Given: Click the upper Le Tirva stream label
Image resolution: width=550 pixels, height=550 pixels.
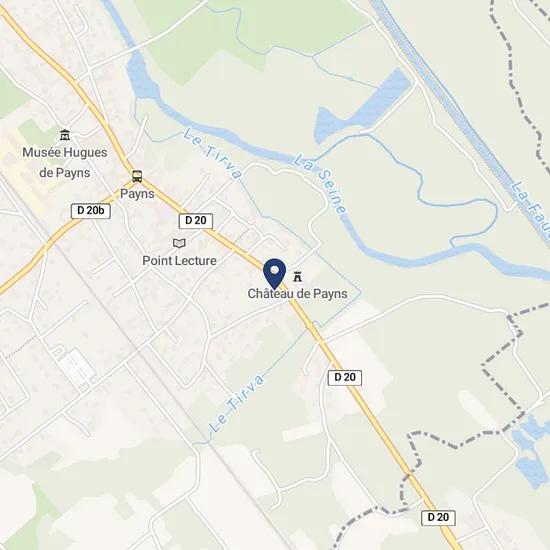Looking at the screenshot, I should 213,153.
